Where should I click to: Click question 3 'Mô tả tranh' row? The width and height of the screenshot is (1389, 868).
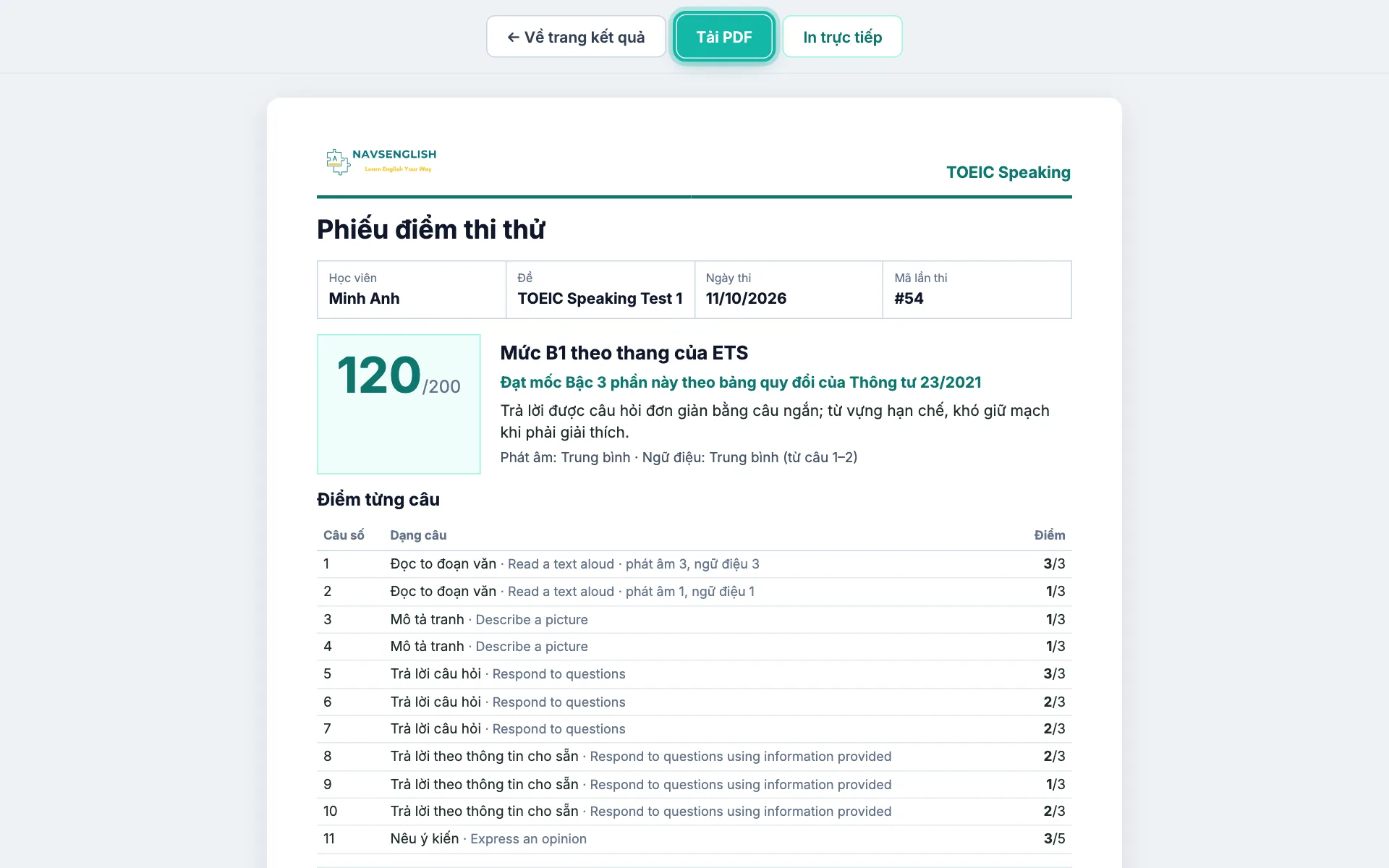694,620
